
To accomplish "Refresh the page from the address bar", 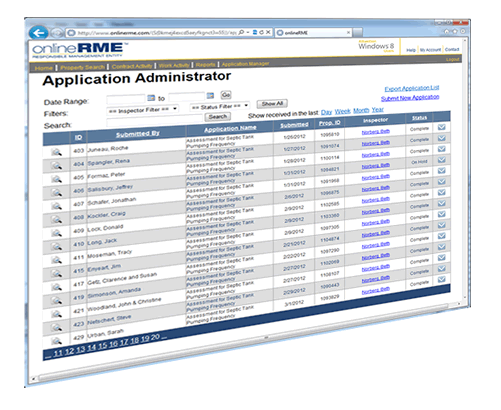I will [261, 32].
